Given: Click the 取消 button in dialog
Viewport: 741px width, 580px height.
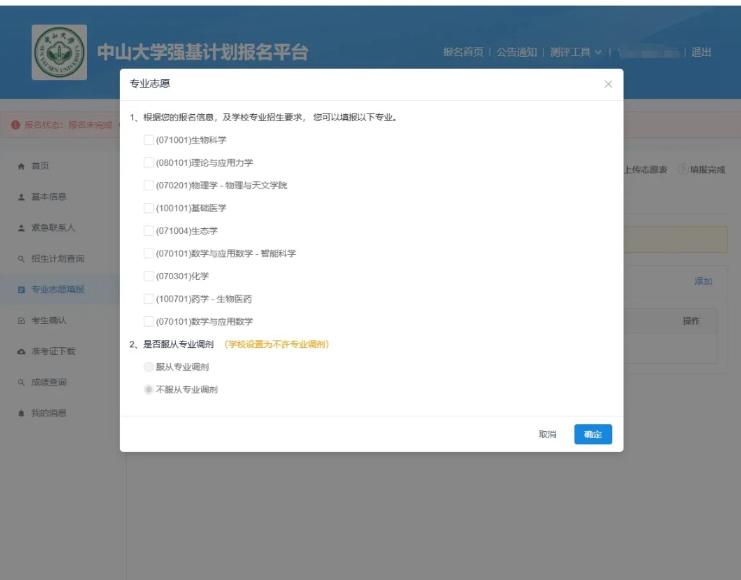Looking at the screenshot, I should coord(547,434).
